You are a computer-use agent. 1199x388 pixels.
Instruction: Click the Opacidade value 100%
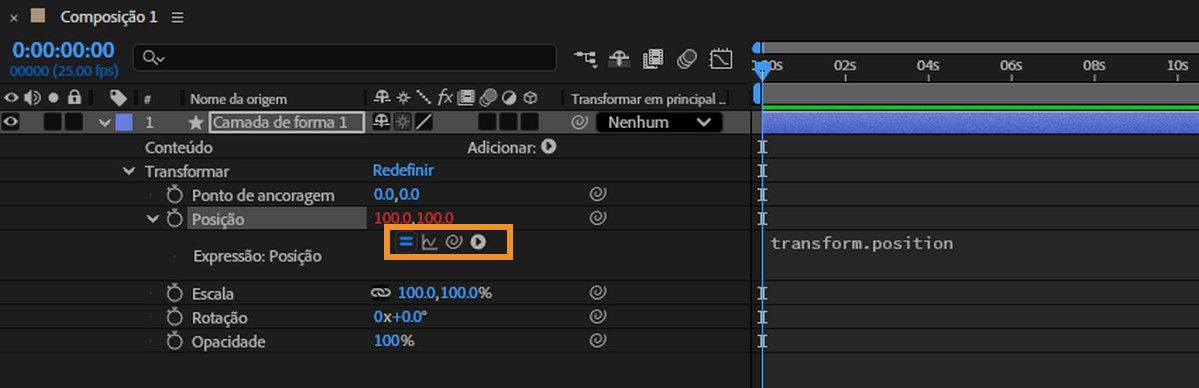(x=394, y=341)
